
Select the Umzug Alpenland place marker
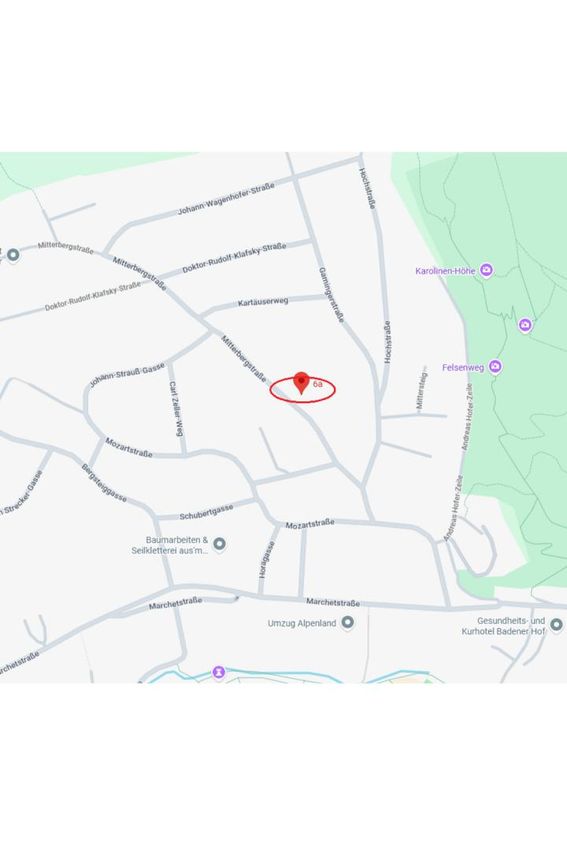point(348,623)
